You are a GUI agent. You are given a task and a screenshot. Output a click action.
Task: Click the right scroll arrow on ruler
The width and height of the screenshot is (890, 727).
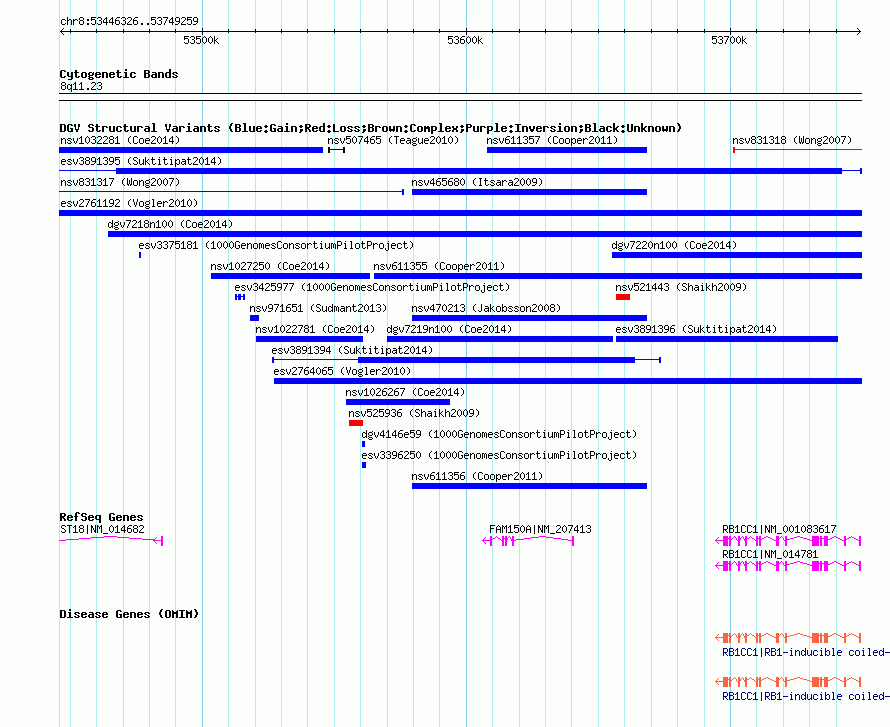point(858,31)
